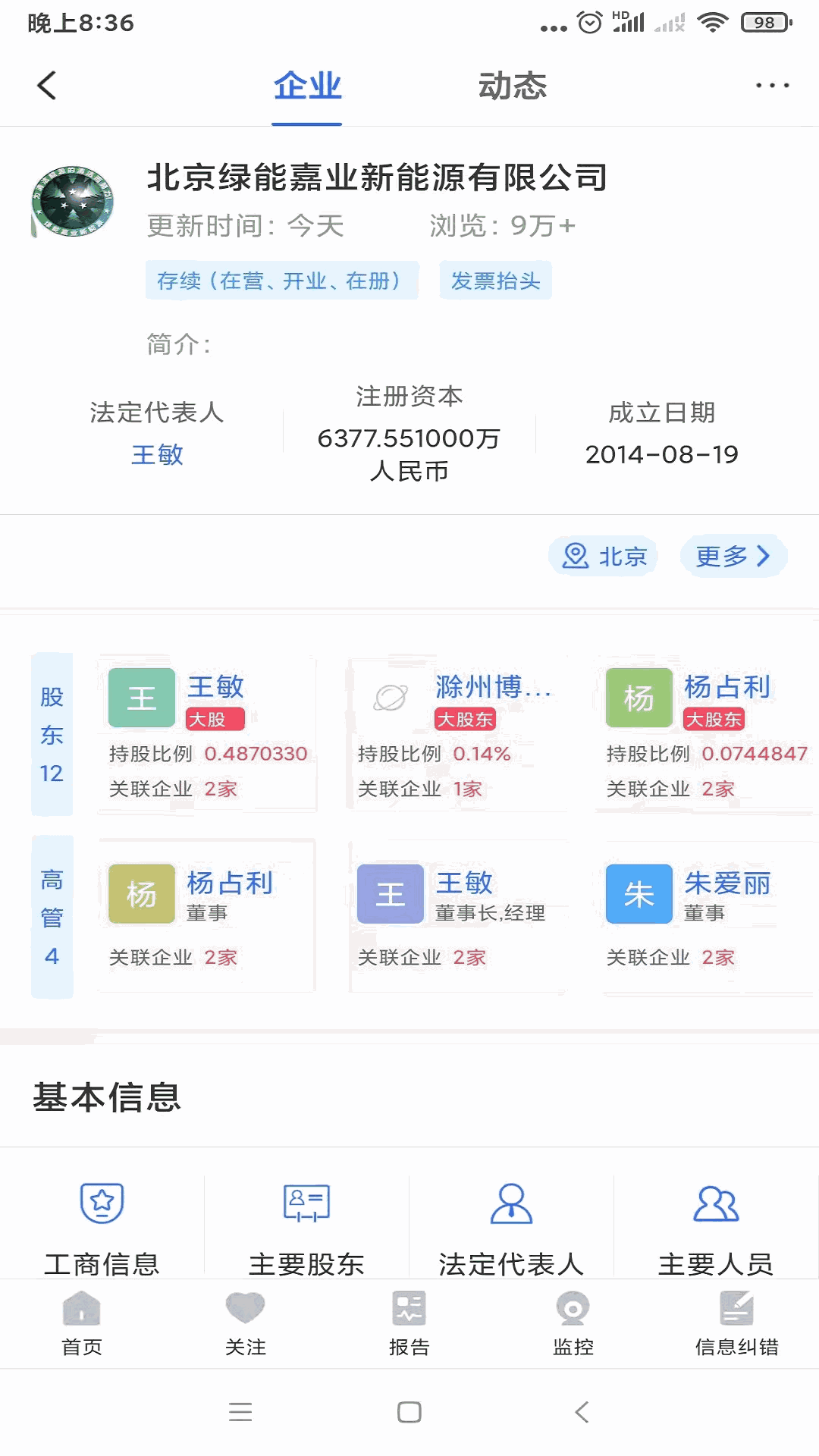This screenshot has height=1456, width=819.
Task: Open shareholder 滁州博... card
Action: coord(457,734)
